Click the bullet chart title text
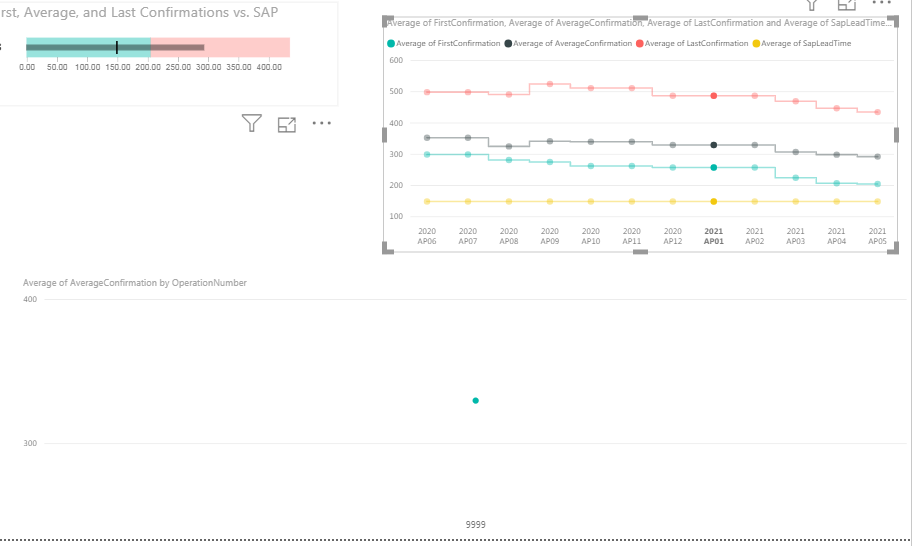918x546 pixels. 139,12
